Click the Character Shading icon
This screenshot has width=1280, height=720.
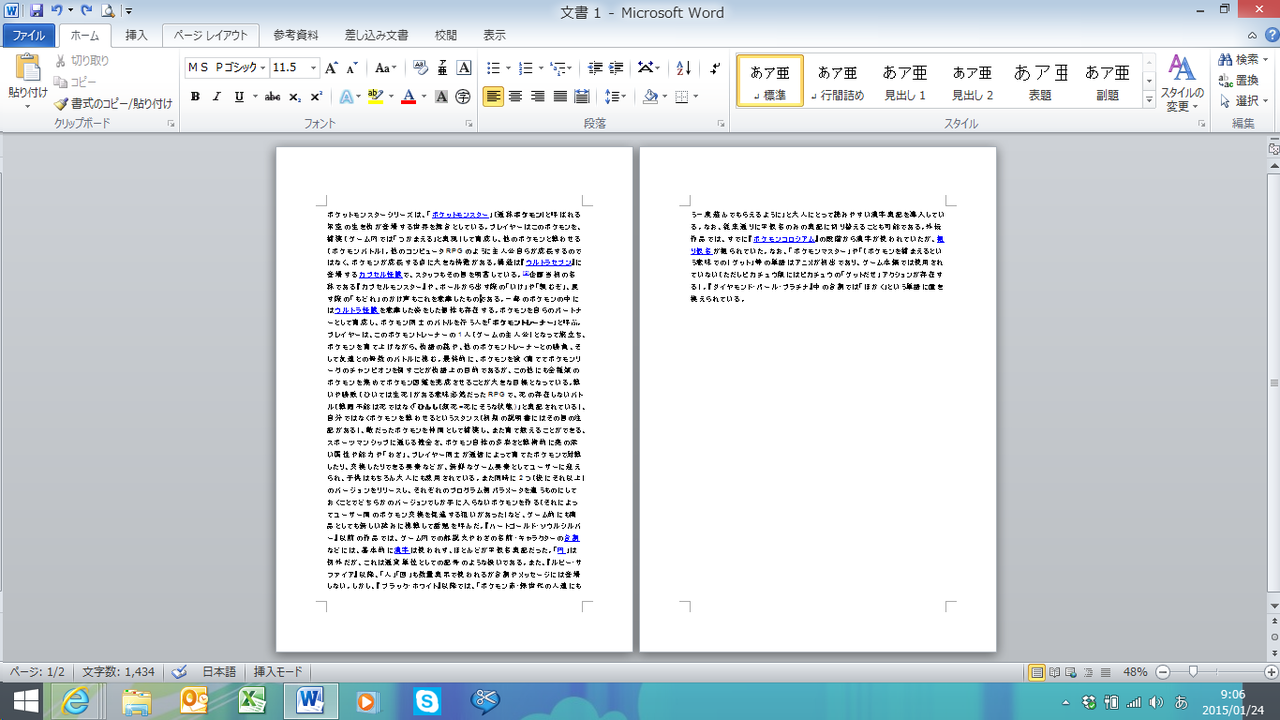[441, 97]
